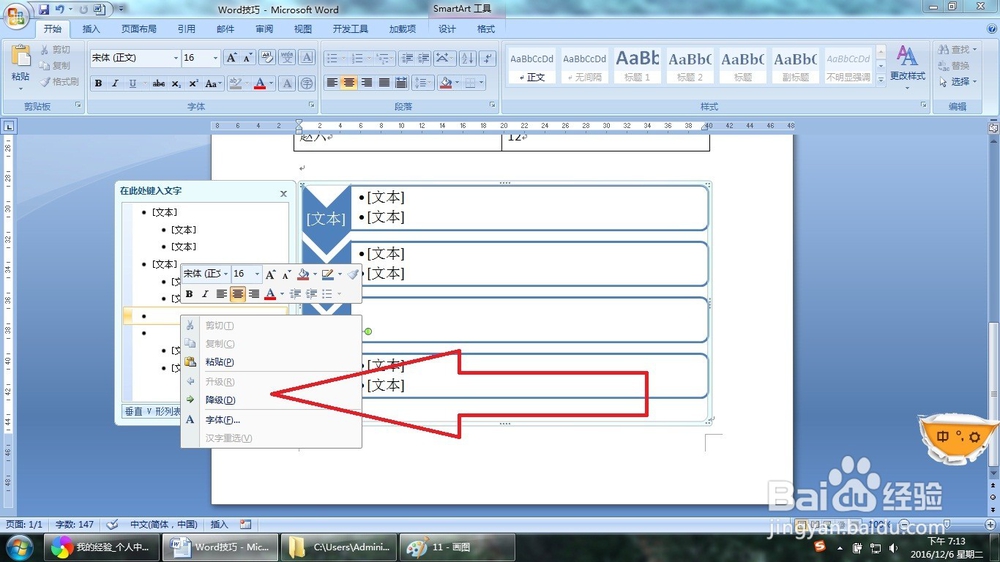The height and width of the screenshot is (562, 1000).
Task: Apply numbered list in ribbon
Action: pos(357,58)
